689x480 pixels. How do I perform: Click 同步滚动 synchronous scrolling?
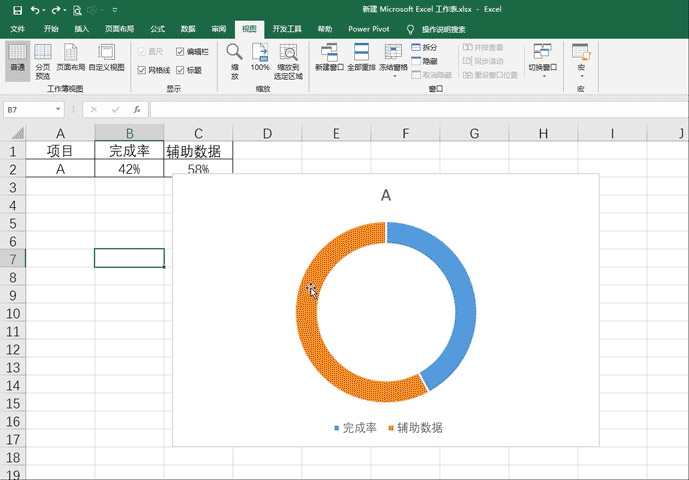click(x=483, y=61)
